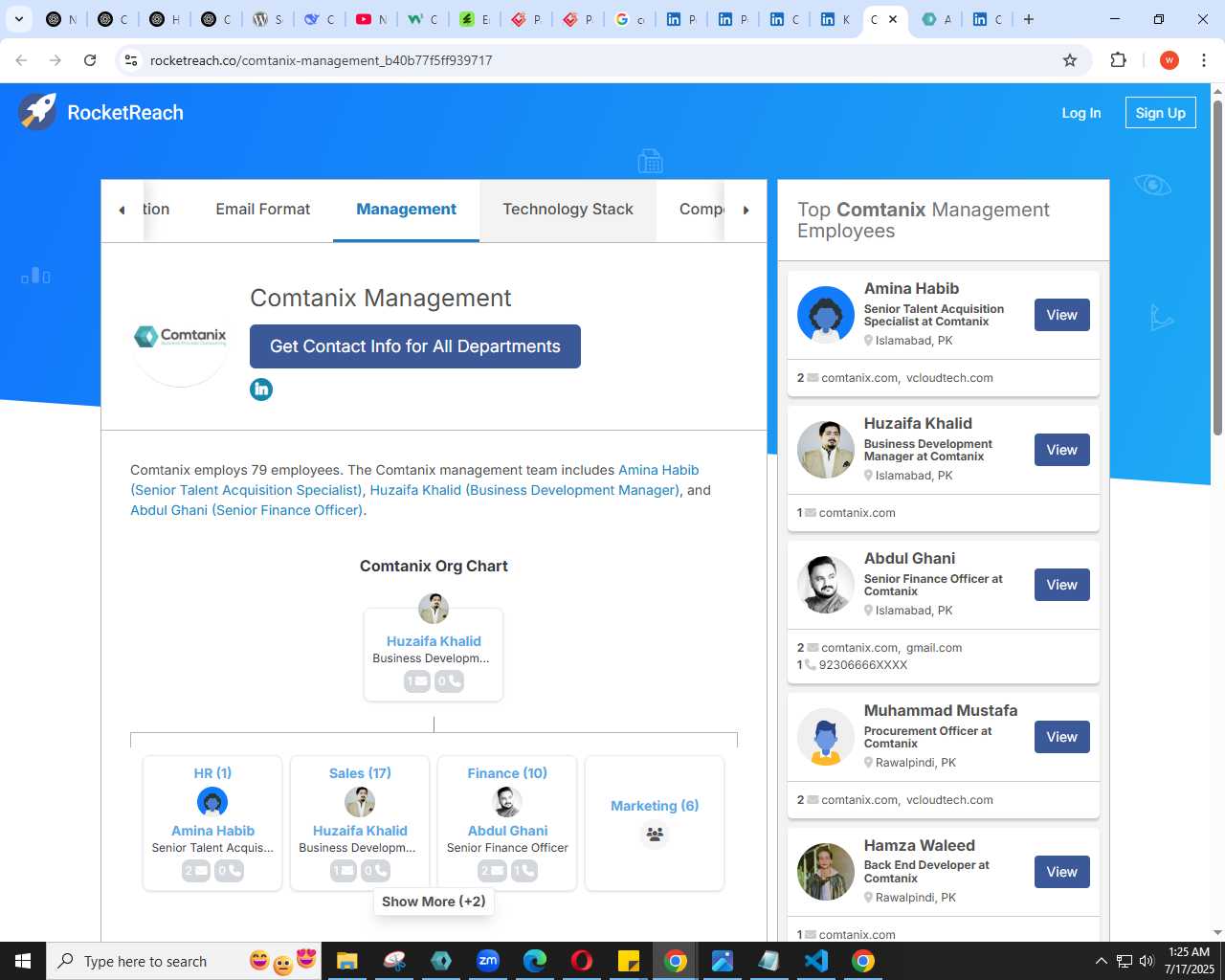Viewport: 1225px width, 980px height.
Task: Open the Marketing (6) department link
Action: click(x=655, y=806)
